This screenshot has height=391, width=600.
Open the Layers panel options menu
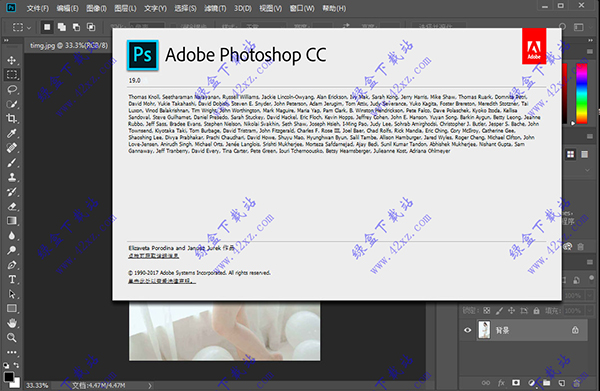point(590,262)
